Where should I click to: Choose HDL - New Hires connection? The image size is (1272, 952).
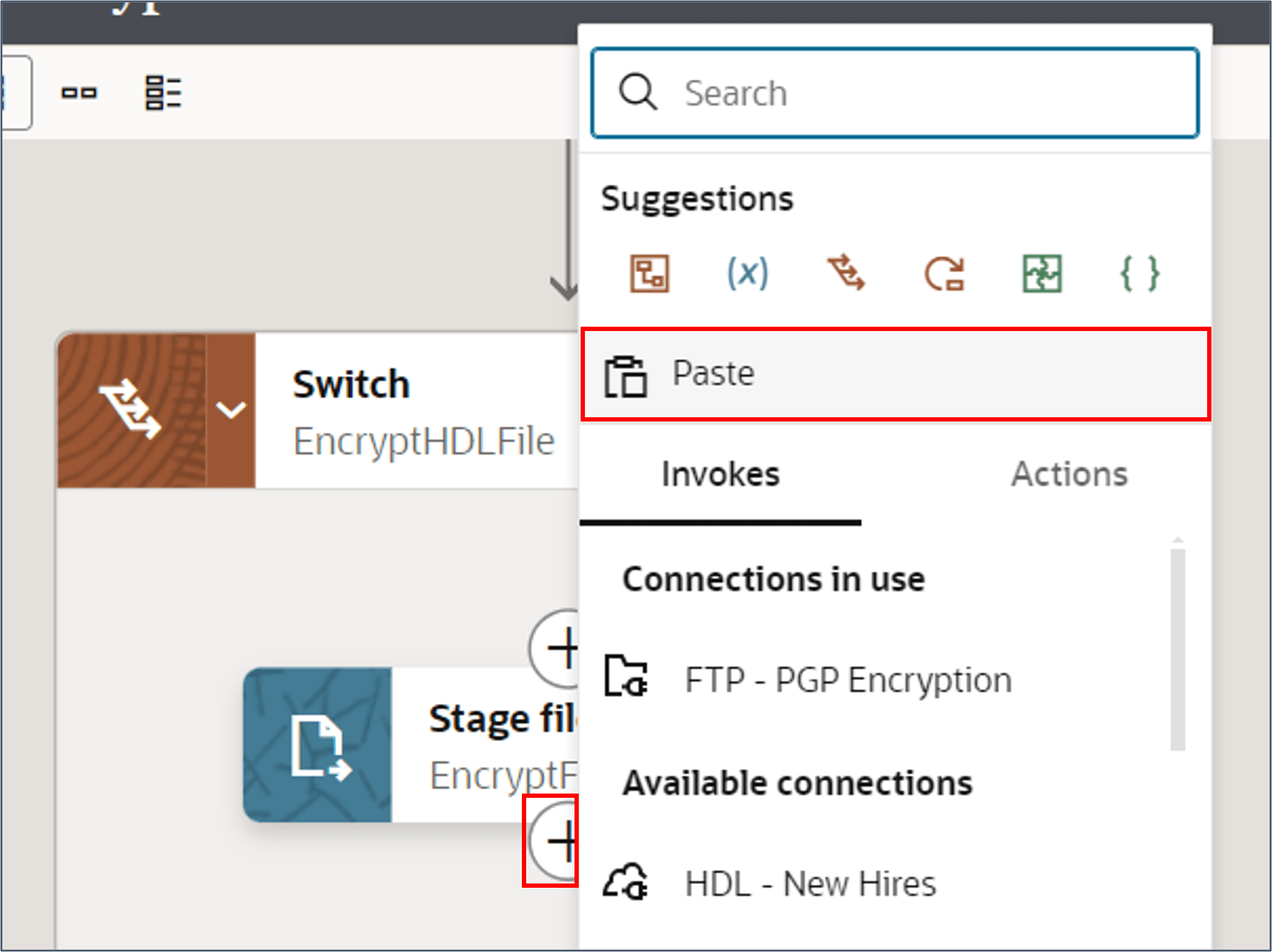809,884
